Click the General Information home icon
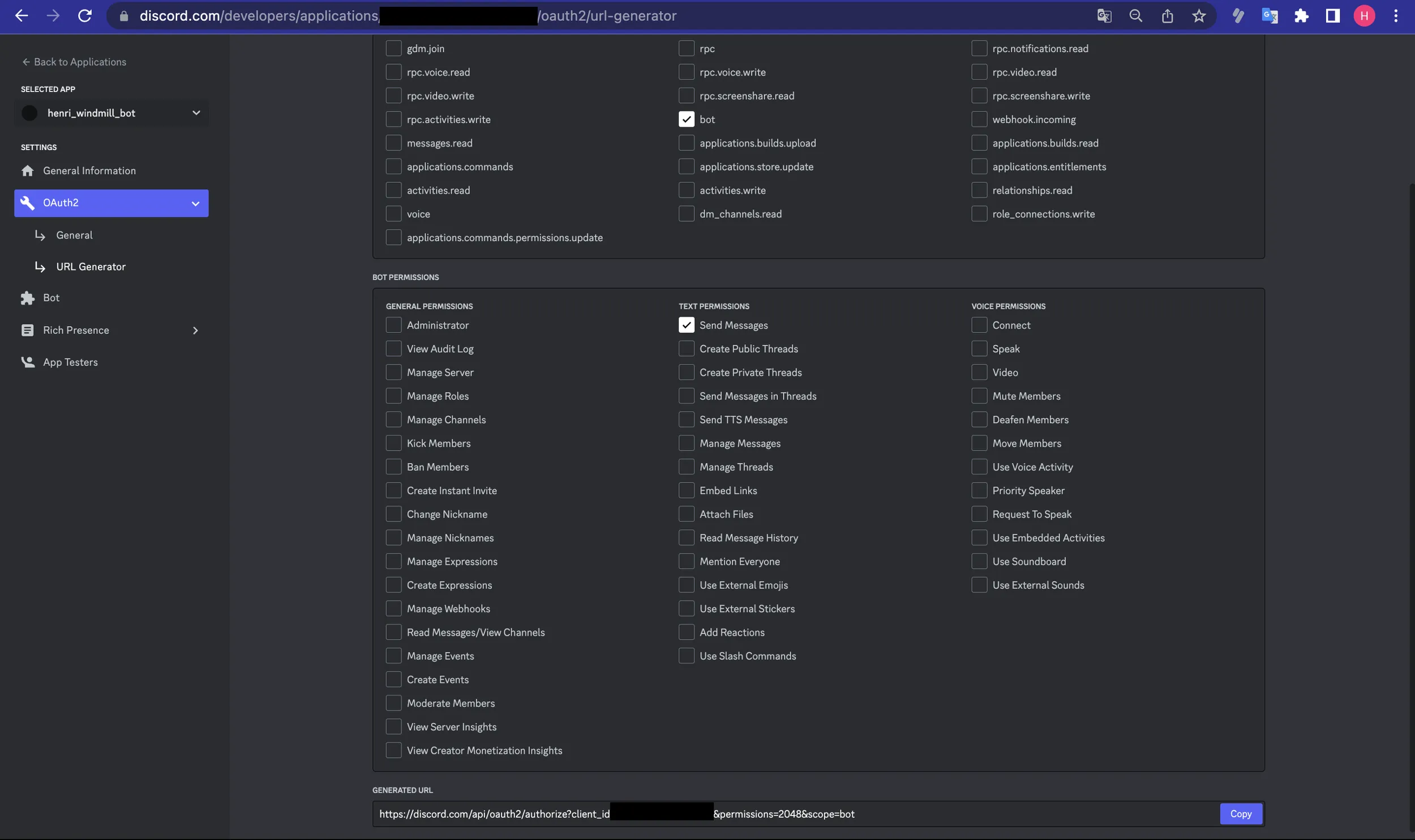The width and height of the screenshot is (1415, 840). pyautogui.click(x=27, y=171)
